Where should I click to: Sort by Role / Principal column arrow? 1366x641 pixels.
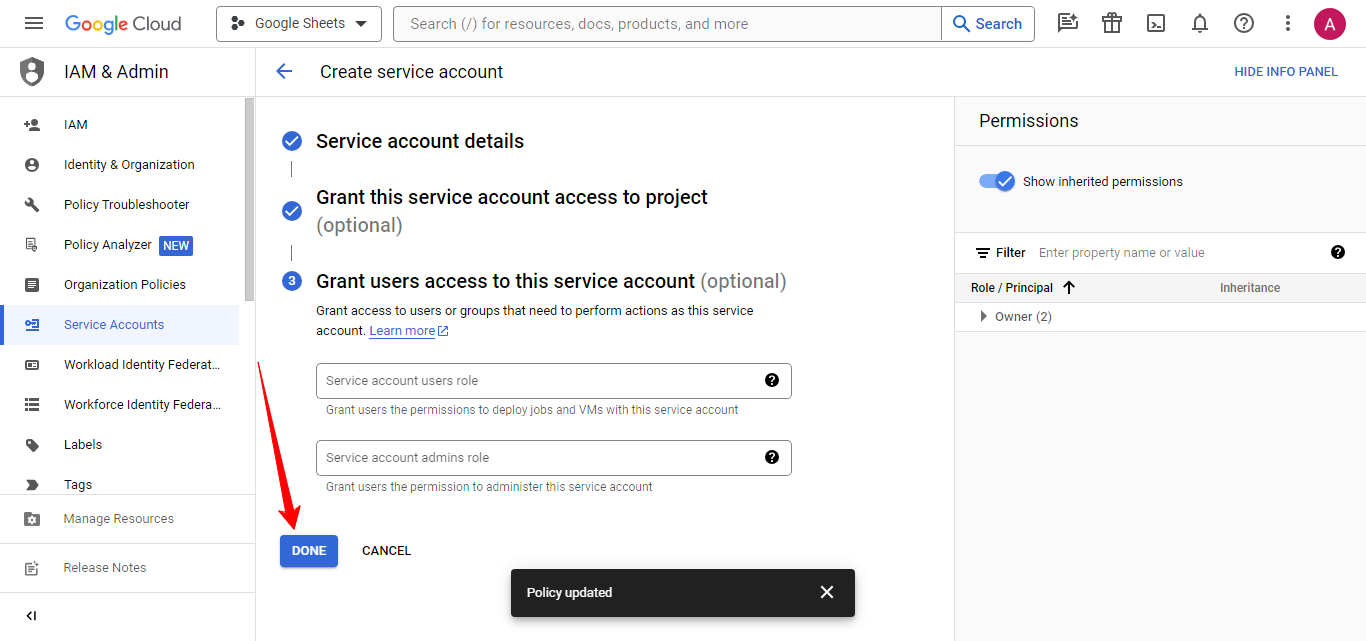click(1069, 288)
